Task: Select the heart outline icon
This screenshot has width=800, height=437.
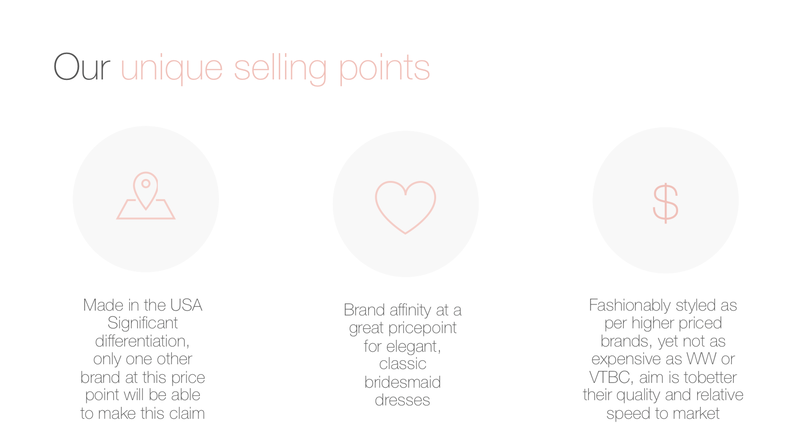Action: pyautogui.click(x=405, y=206)
